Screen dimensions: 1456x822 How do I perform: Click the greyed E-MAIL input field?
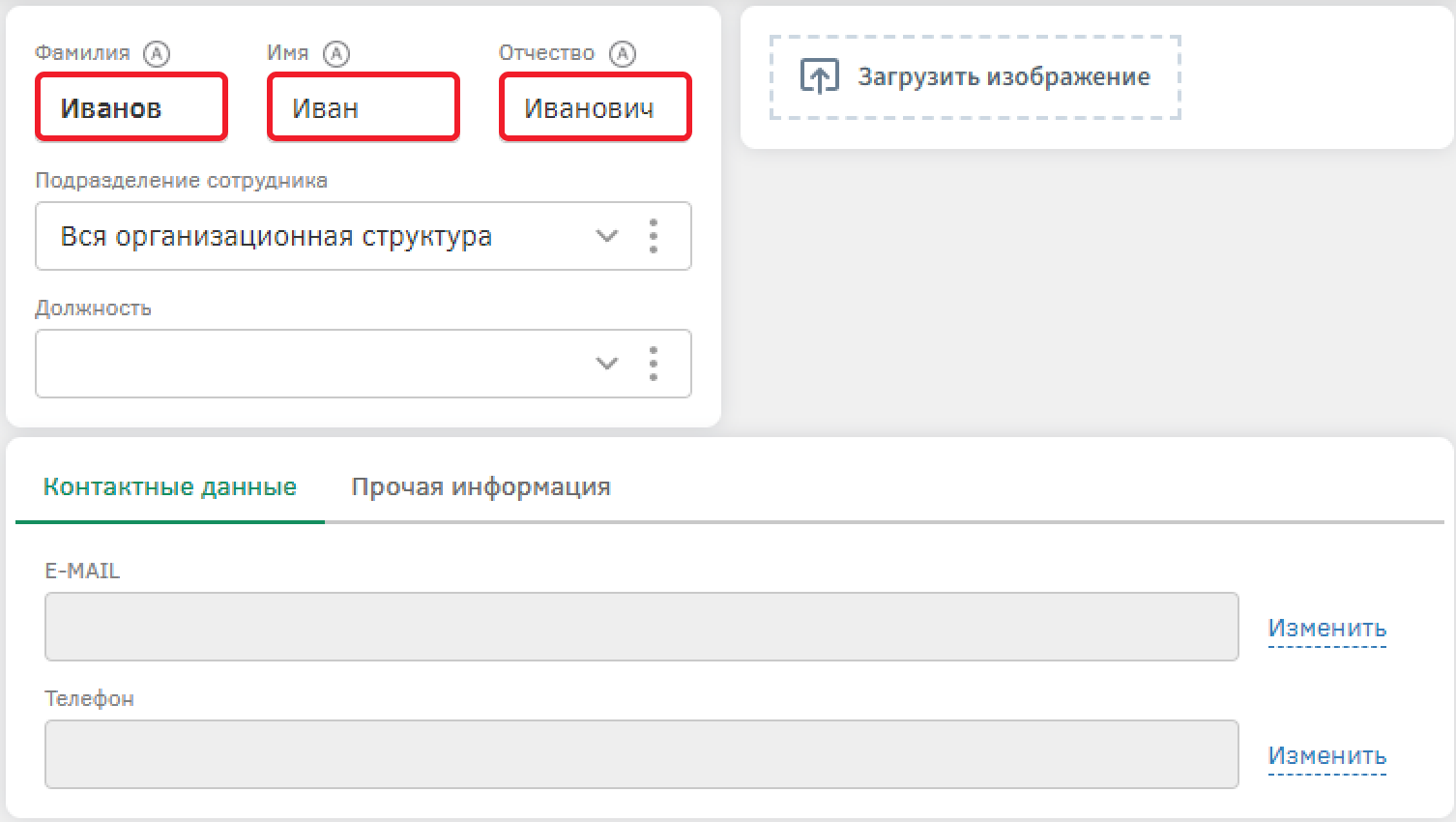pyautogui.click(x=641, y=627)
